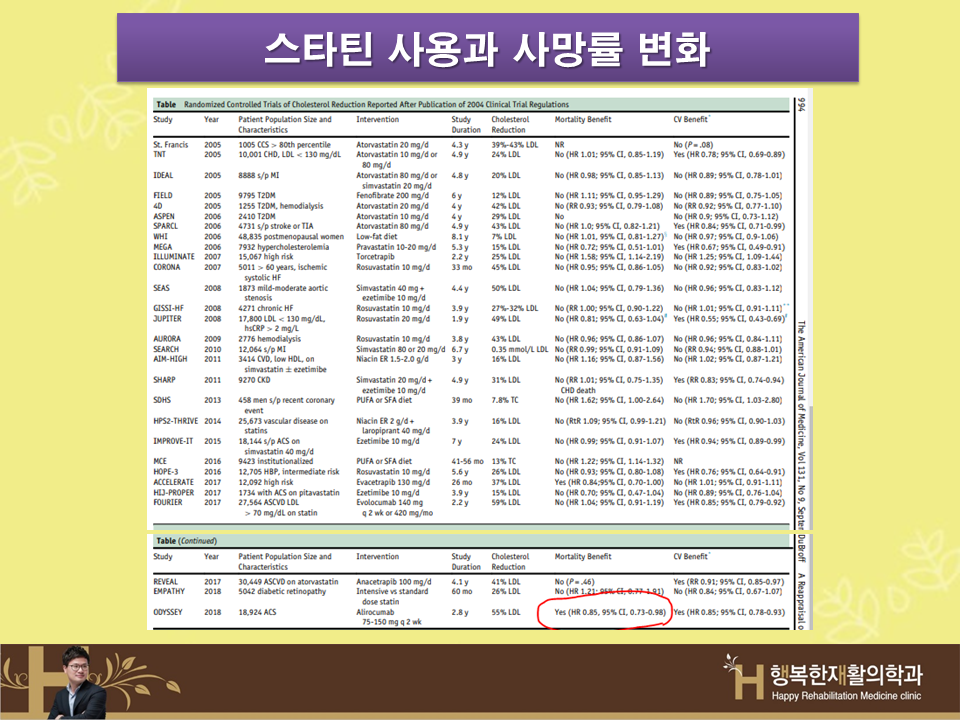960x720 pixels.
Task: Click the St. Francis cholesterol reduction 39%-43% LDL
Action: (x=515, y=145)
